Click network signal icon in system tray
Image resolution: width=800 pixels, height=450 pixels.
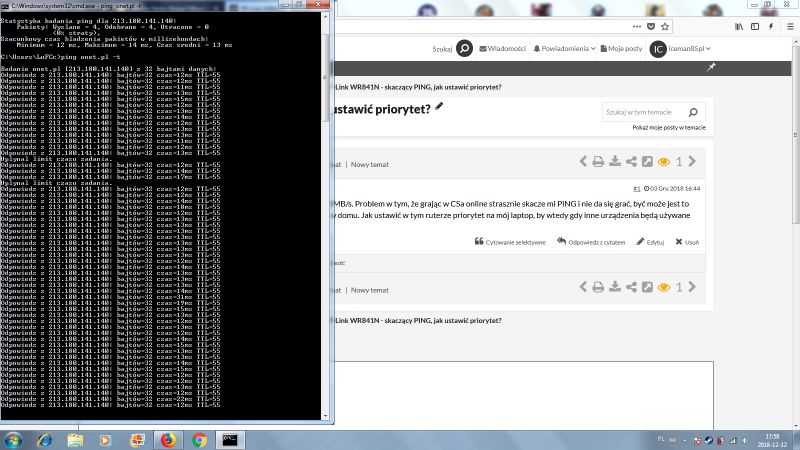(733, 440)
